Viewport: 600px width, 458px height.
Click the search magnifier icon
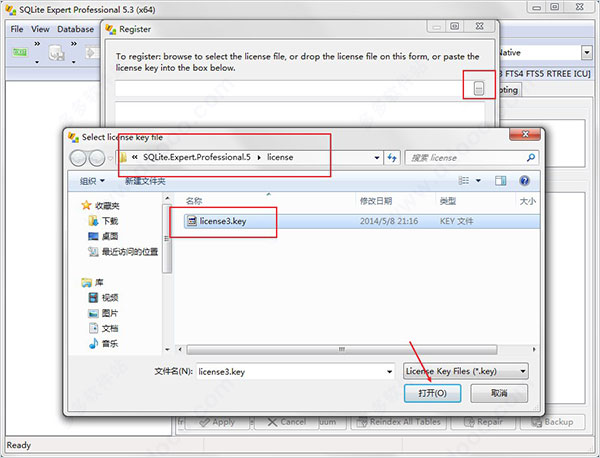click(x=531, y=157)
